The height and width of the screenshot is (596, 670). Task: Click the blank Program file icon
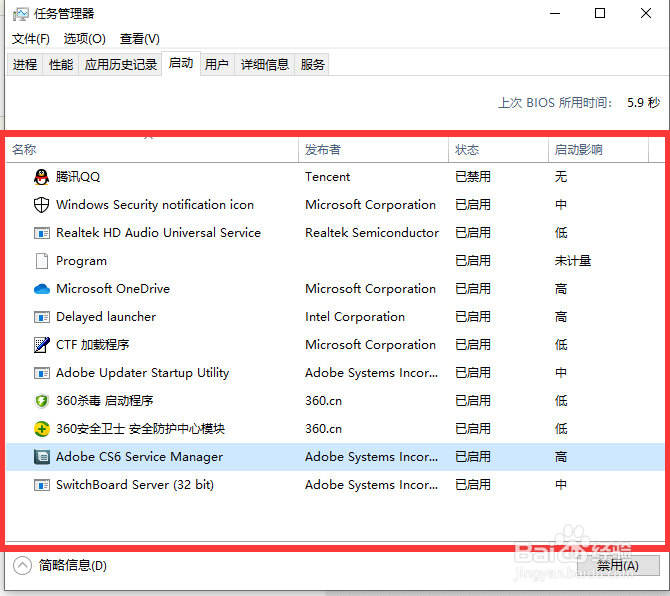coord(41,261)
